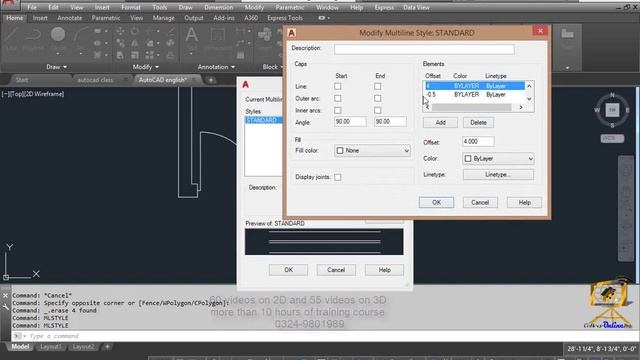Open the WCS dropdown below ViewCube

click(x=612, y=138)
